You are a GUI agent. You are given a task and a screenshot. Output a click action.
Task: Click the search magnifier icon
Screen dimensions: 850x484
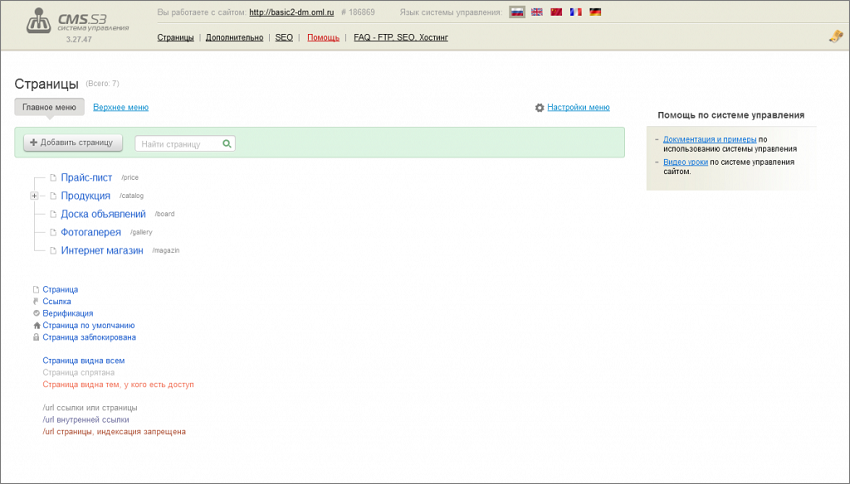(x=227, y=144)
